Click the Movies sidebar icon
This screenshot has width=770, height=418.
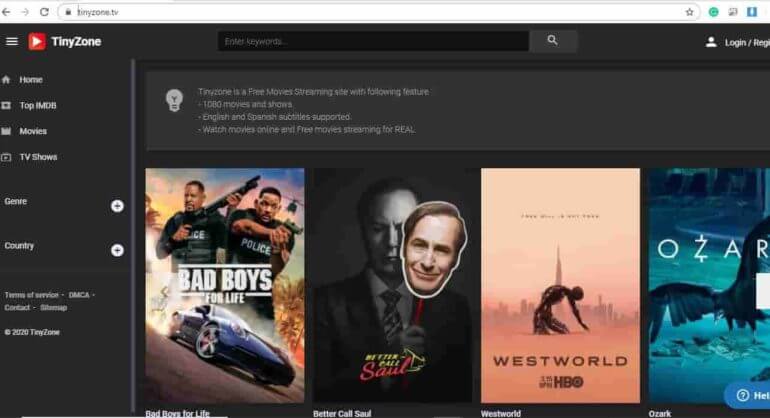[6, 131]
